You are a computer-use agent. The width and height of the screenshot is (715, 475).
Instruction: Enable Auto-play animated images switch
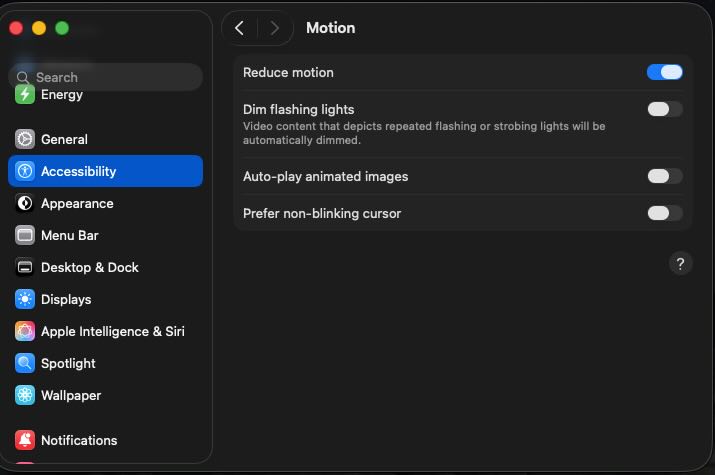tap(664, 176)
